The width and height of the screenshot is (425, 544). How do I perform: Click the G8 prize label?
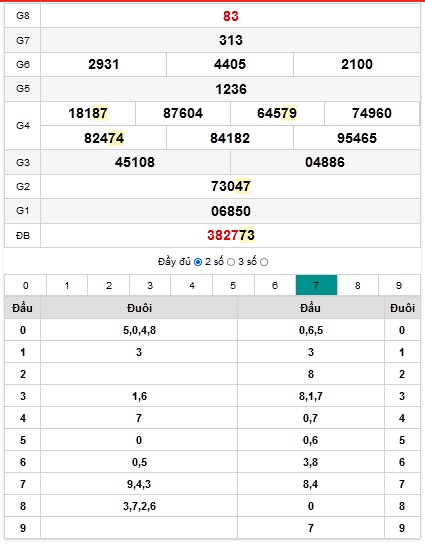tap(23, 16)
